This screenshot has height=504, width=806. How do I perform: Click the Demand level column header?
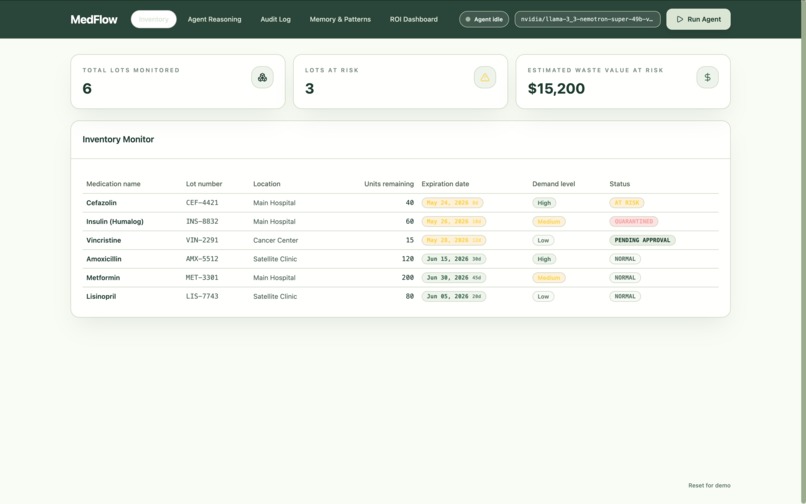(554, 184)
